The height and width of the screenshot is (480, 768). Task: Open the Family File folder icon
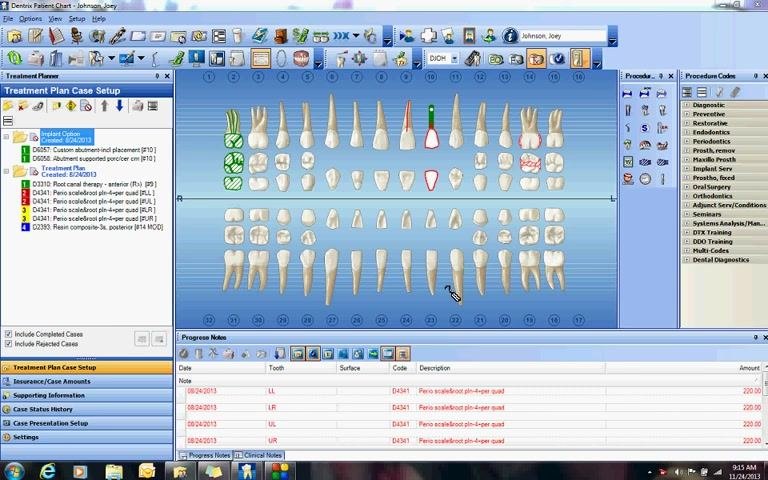15,36
